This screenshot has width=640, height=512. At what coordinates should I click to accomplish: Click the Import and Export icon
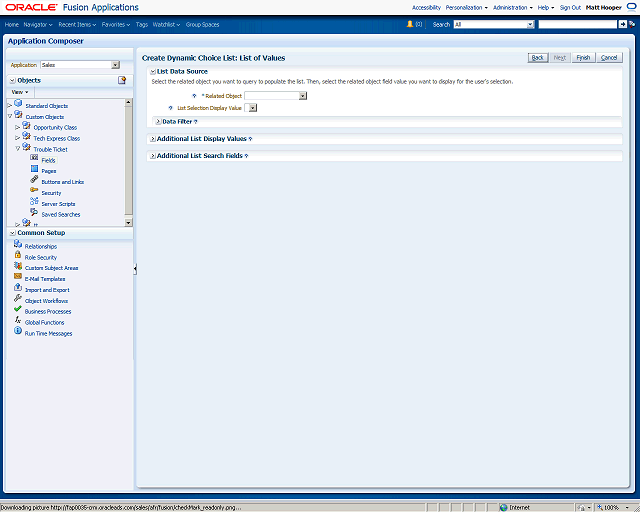[18, 288]
